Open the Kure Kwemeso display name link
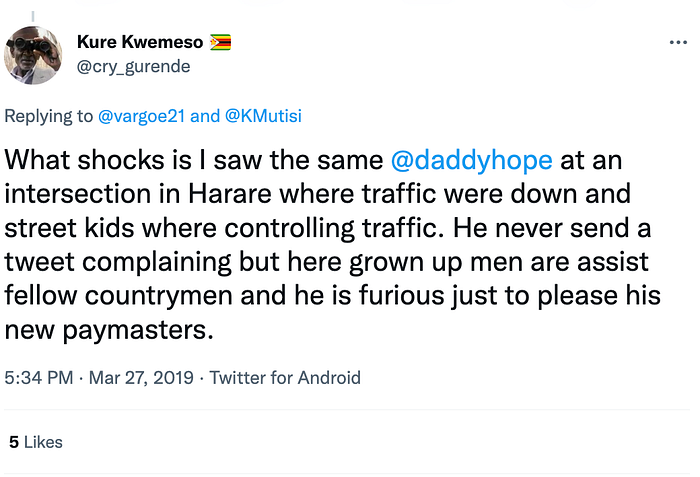Image resolution: width=700 pixels, height=477 pixels. pyautogui.click(x=140, y=43)
